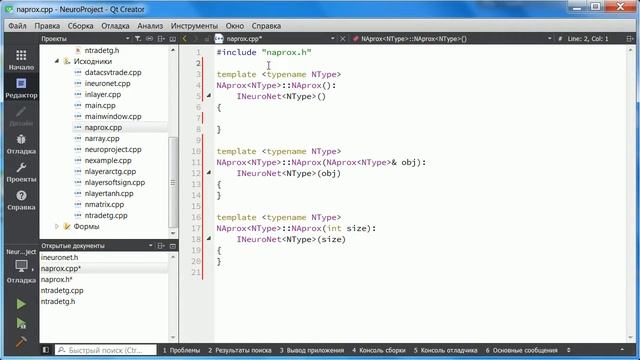Close the naprox.cpp document
This screenshot has height=360, width=640.
click(x=342, y=39)
